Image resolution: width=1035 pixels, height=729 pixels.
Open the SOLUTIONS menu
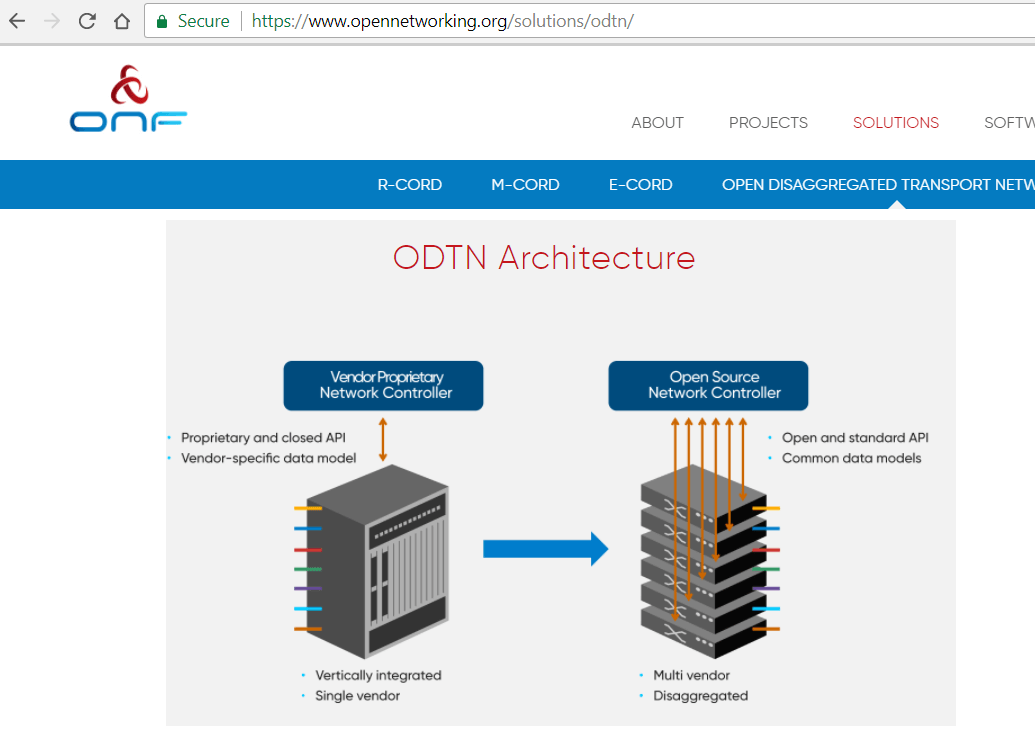pos(895,123)
